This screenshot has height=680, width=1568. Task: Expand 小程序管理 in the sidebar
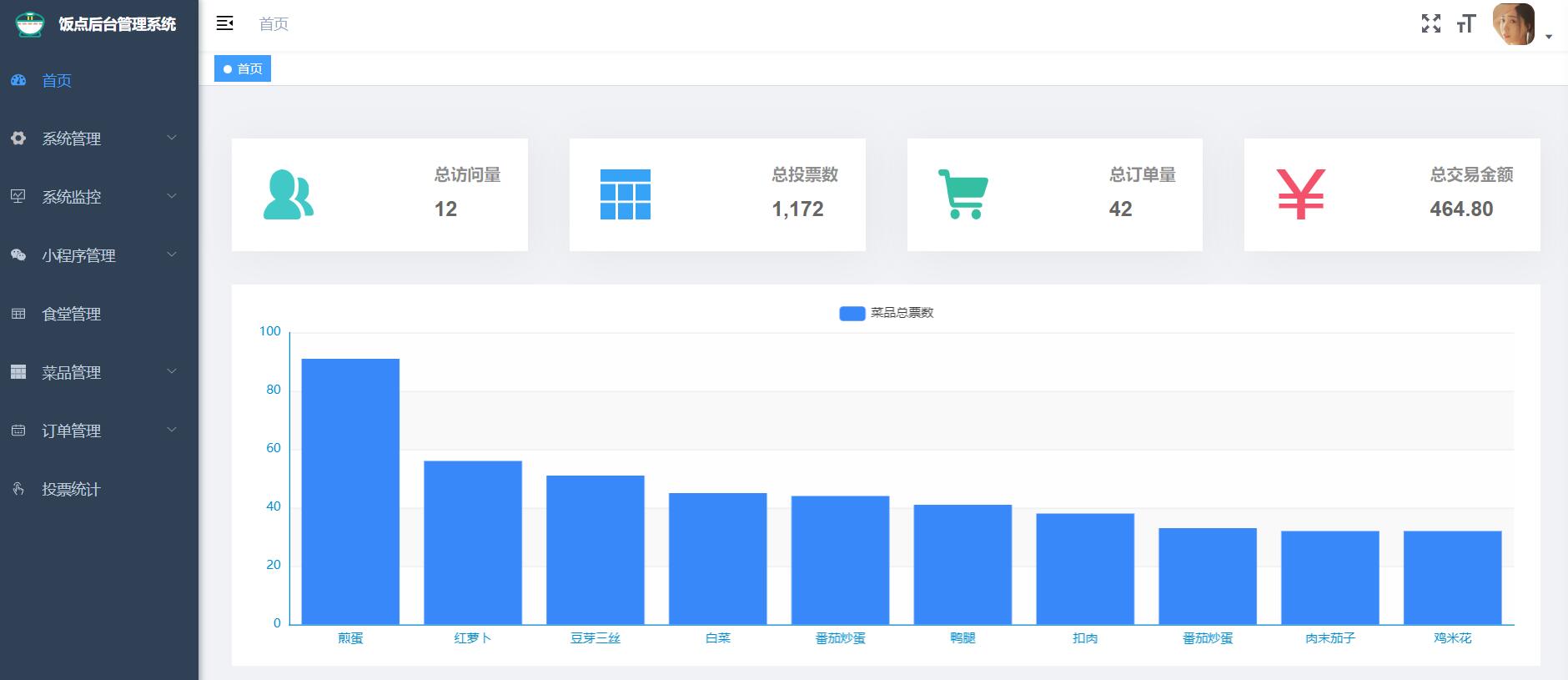pyautogui.click(x=78, y=256)
